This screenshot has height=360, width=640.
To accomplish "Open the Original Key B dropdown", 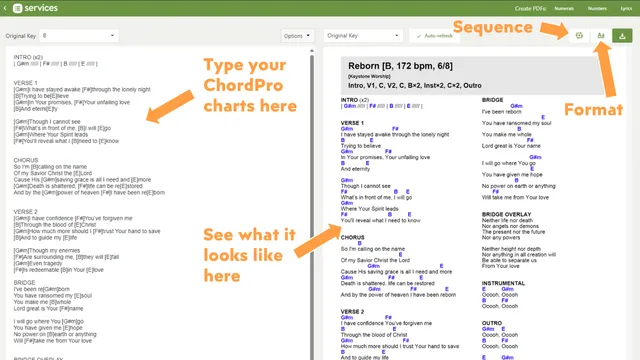I will (x=79, y=36).
